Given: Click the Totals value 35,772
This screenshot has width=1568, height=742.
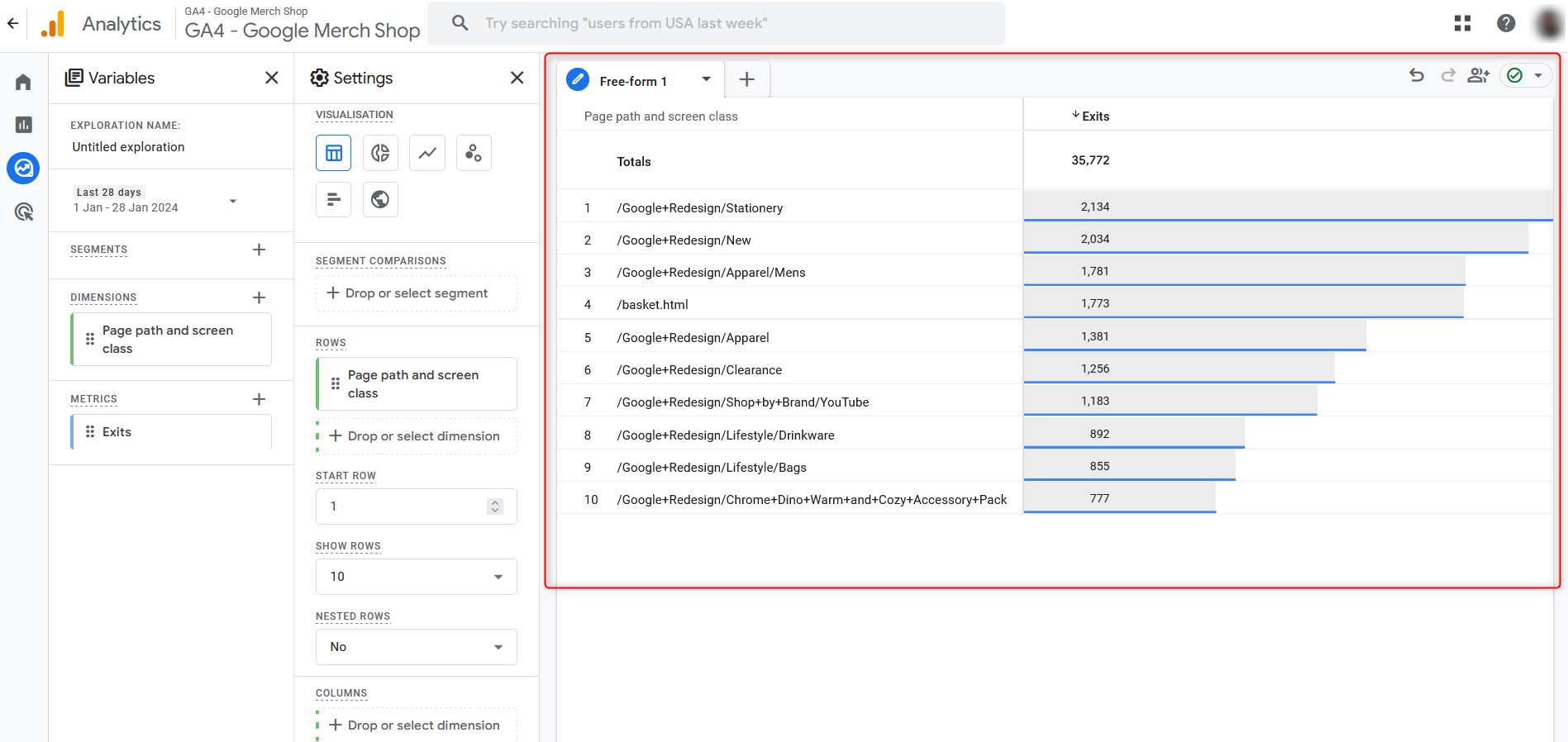Looking at the screenshot, I should (x=1090, y=160).
